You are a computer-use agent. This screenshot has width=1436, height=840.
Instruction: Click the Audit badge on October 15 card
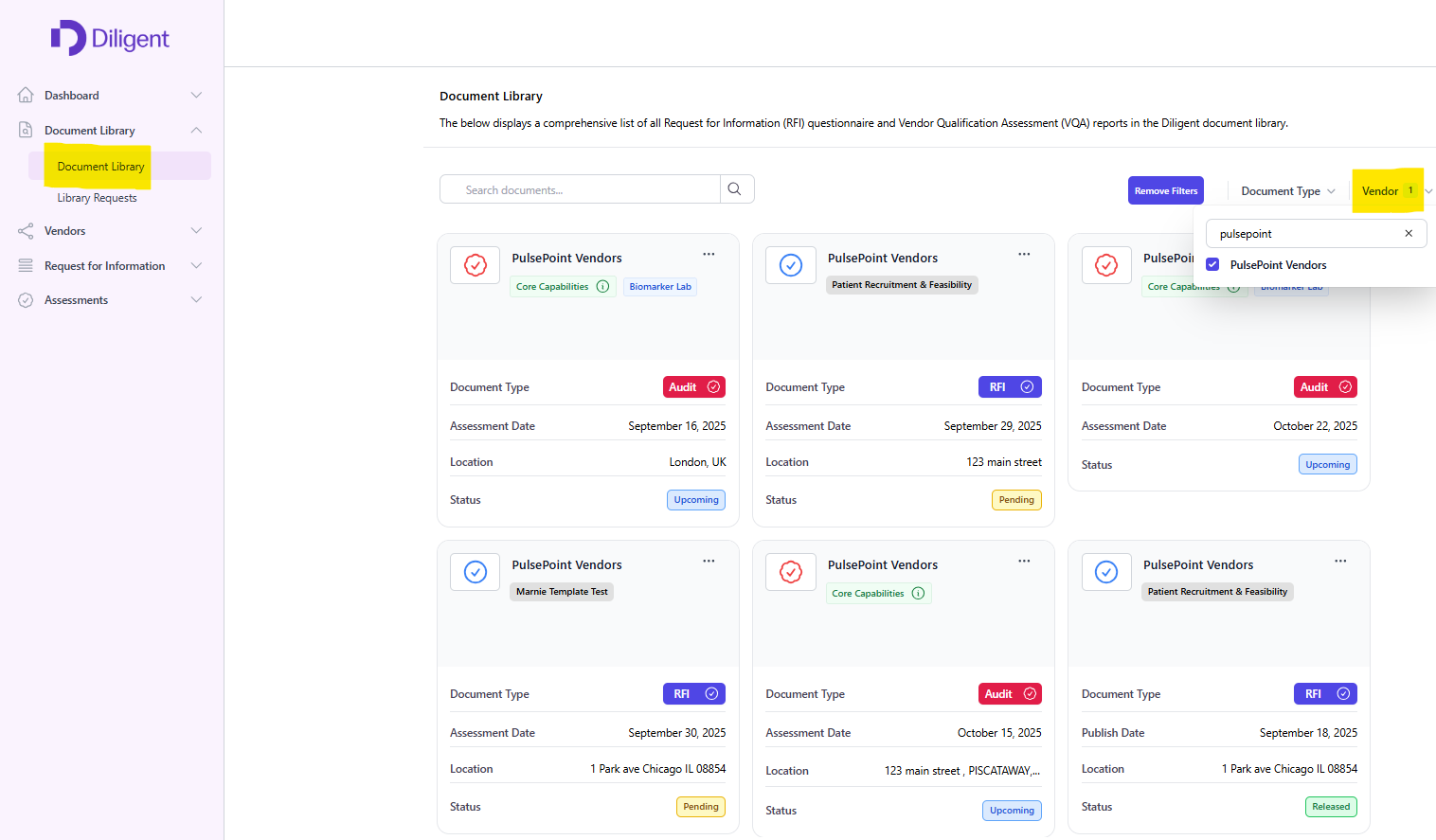pyautogui.click(x=1010, y=693)
